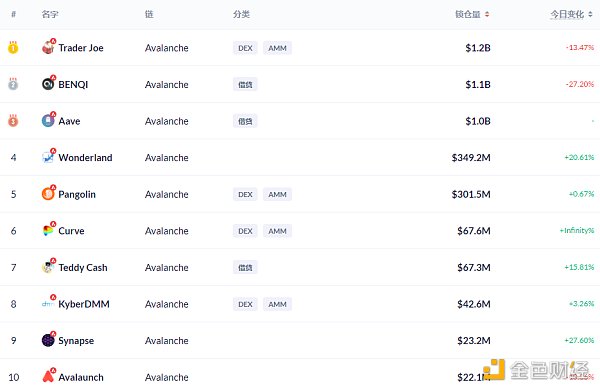This screenshot has height=391, width=600.
Task: Click the Curve rainbow logo icon
Action: click(x=48, y=231)
